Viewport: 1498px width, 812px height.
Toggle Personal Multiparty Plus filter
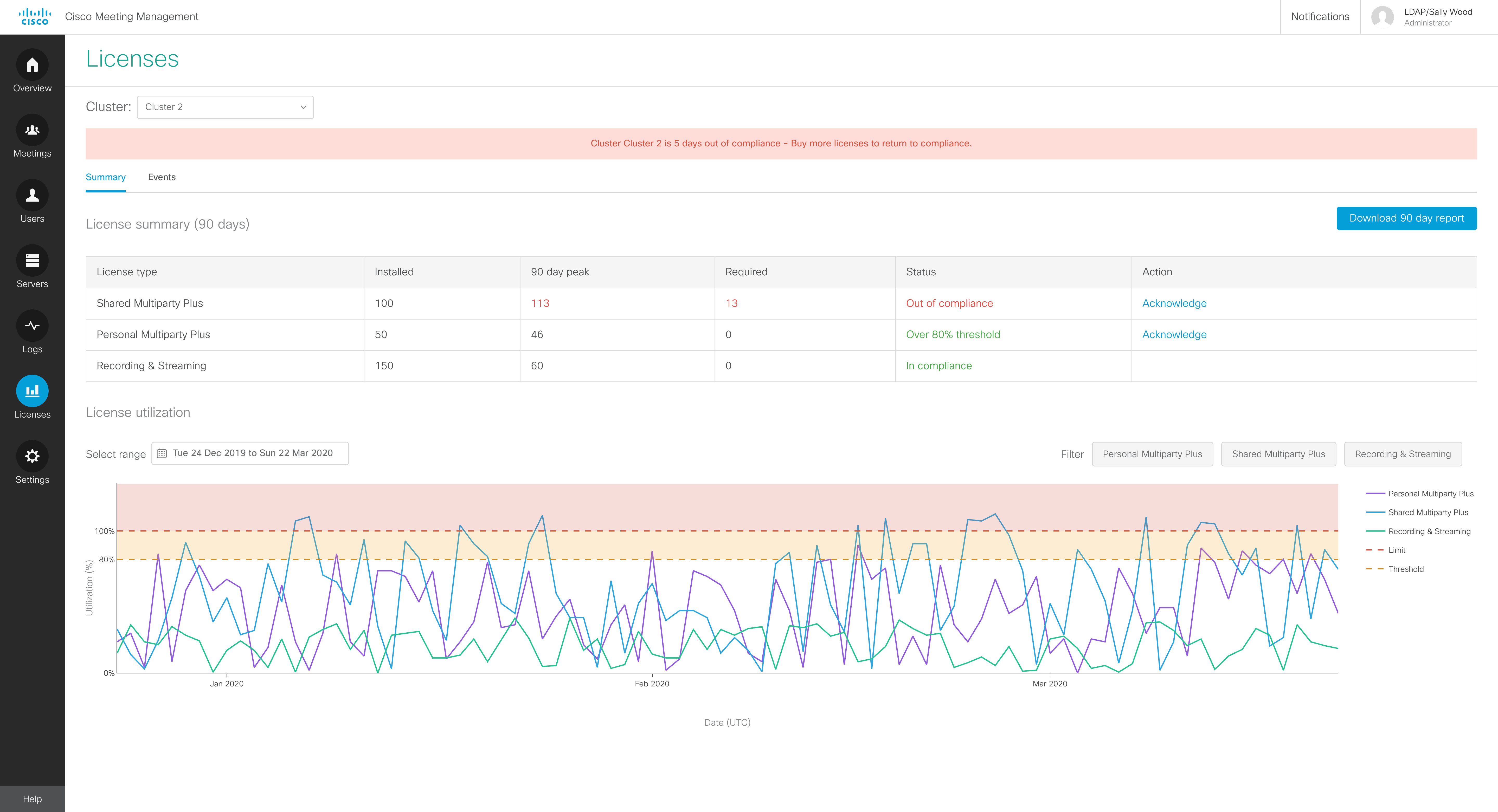tap(1152, 454)
